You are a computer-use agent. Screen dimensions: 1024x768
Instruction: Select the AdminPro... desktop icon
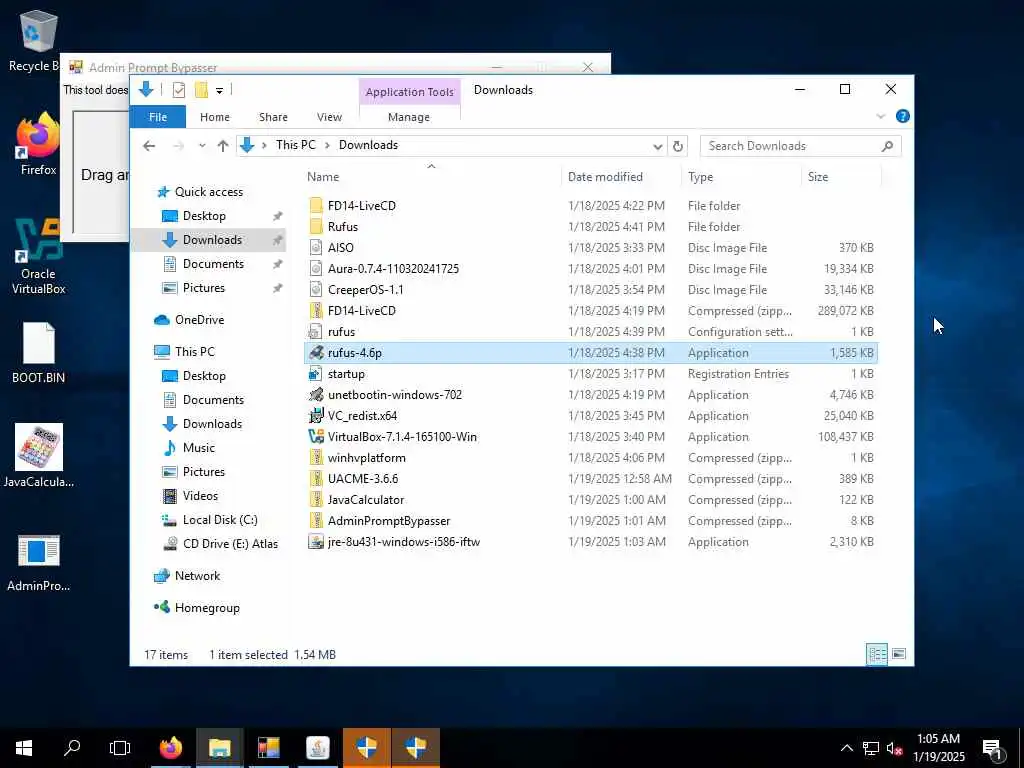pos(39,563)
